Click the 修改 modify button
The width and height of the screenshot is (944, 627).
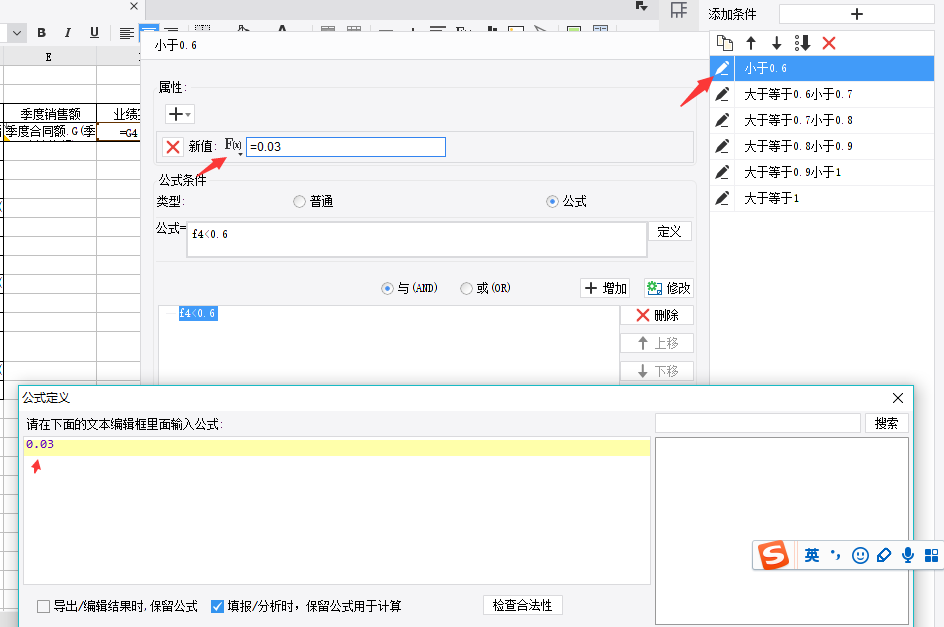(x=669, y=289)
